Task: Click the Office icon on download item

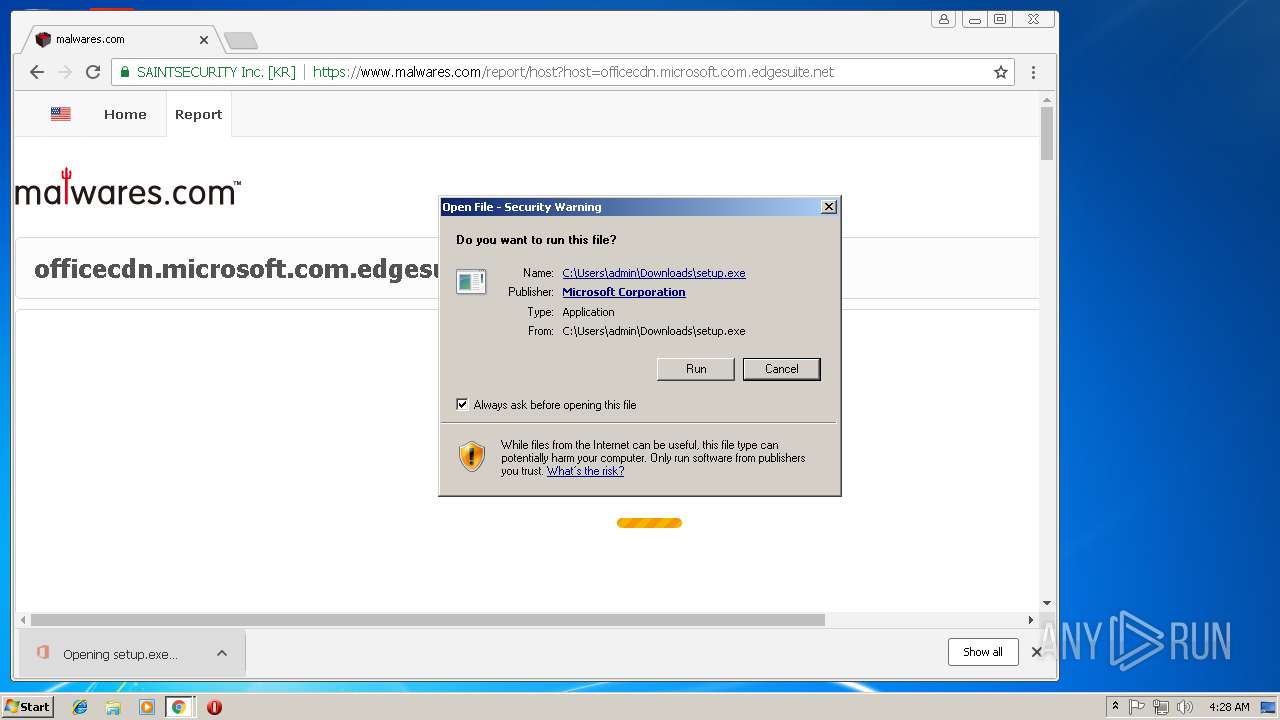Action: click(42, 653)
